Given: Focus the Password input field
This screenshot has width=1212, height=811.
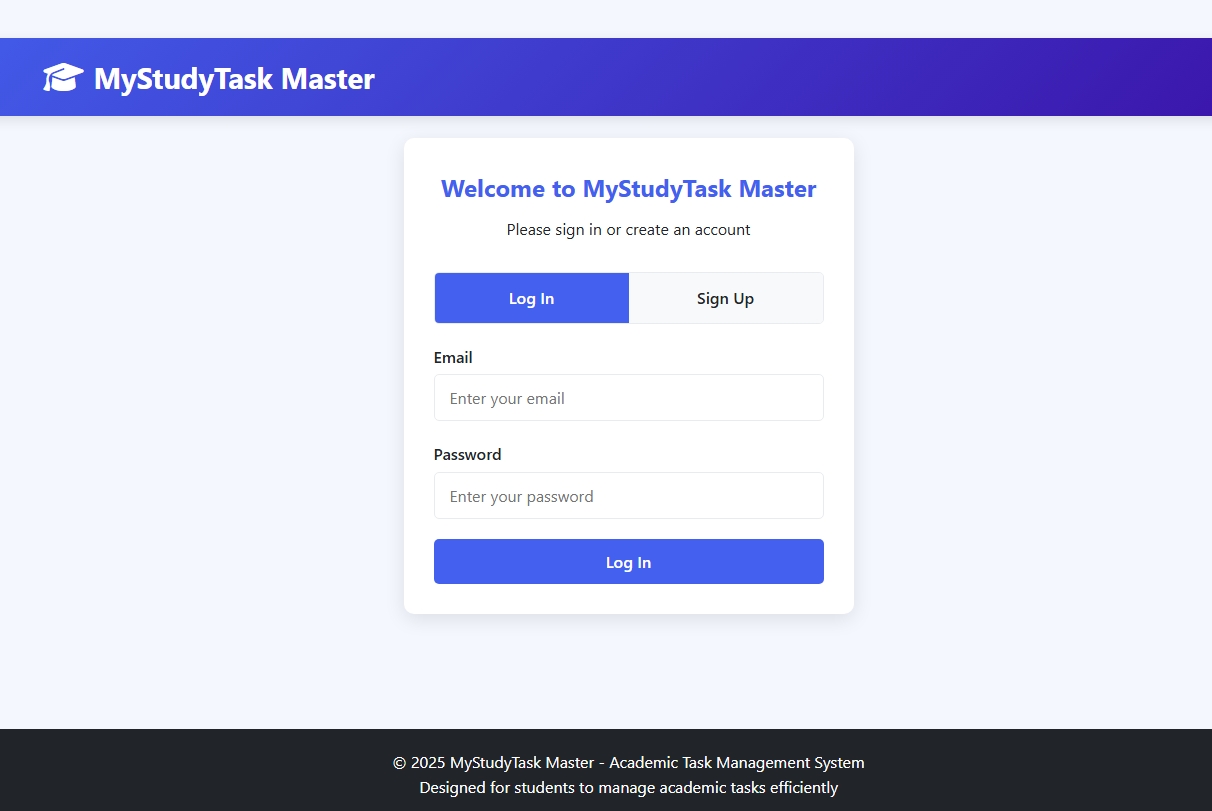Looking at the screenshot, I should tap(628, 496).
